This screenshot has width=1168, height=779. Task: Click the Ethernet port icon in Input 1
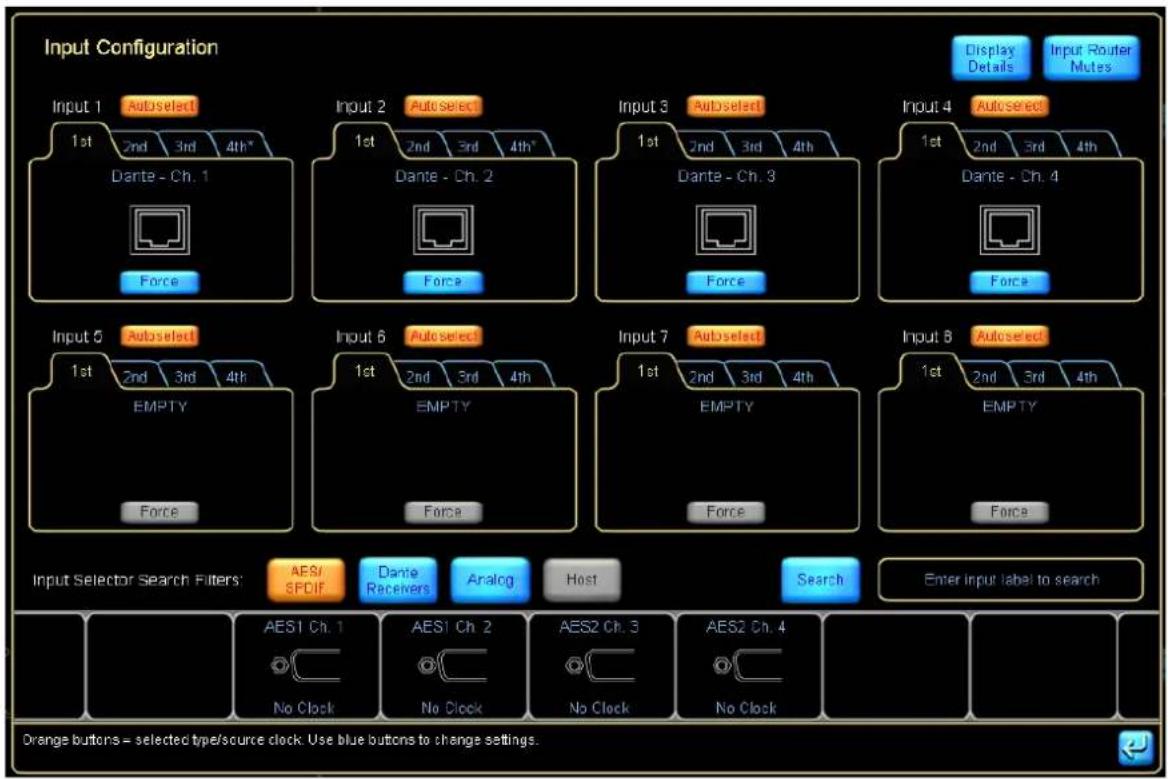pyautogui.click(x=160, y=230)
